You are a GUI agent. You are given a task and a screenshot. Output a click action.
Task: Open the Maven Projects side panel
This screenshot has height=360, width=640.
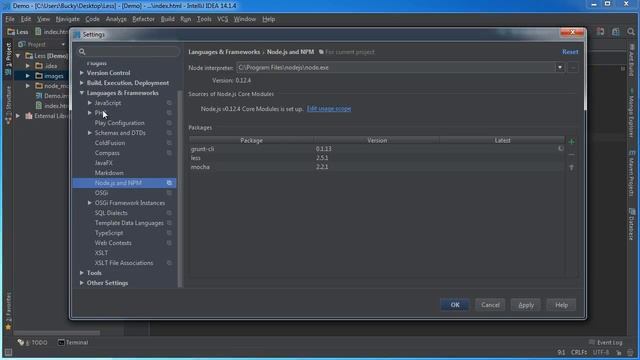631,173
